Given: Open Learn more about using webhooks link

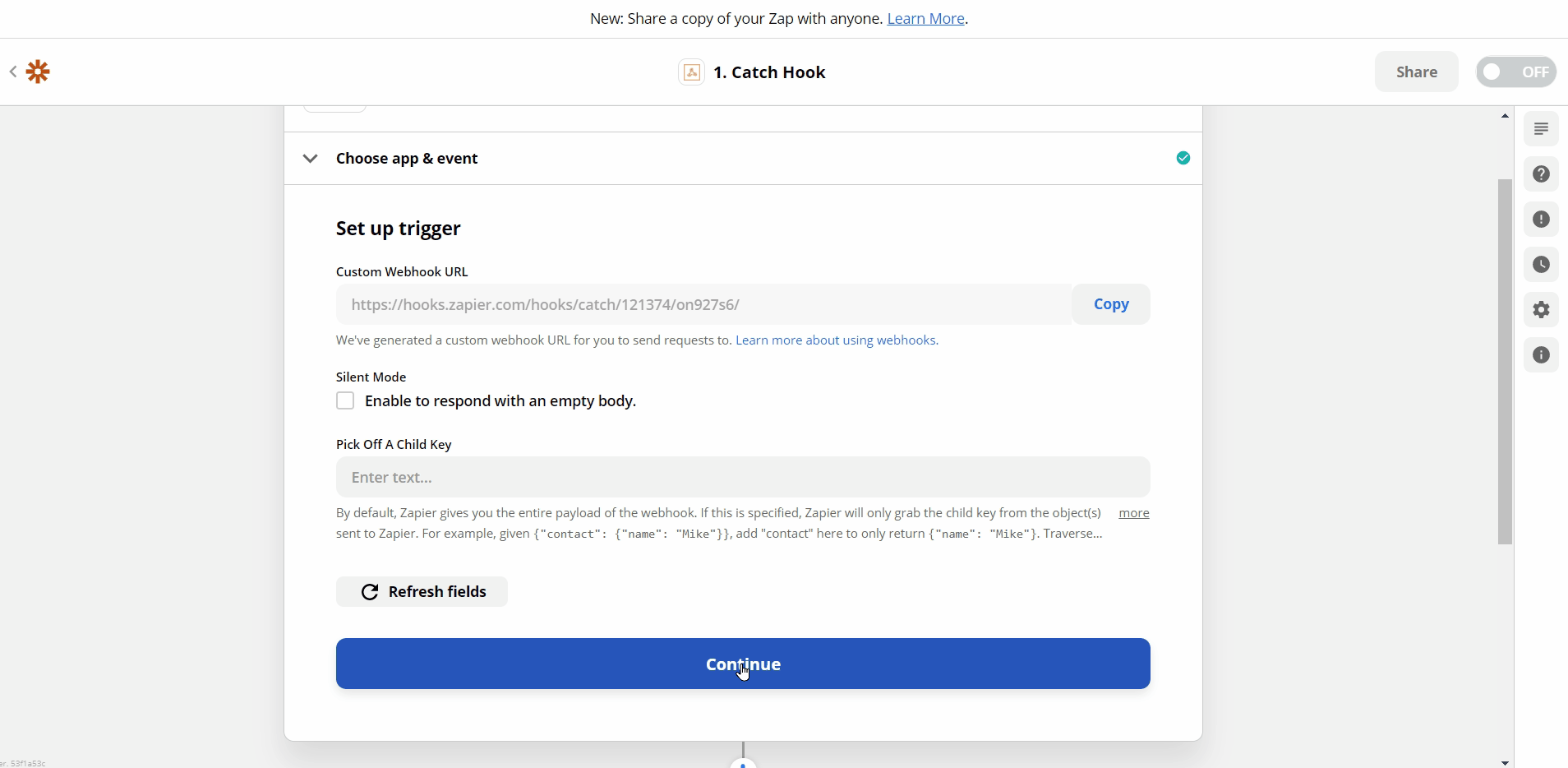Looking at the screenshot, I should (837, 340).
